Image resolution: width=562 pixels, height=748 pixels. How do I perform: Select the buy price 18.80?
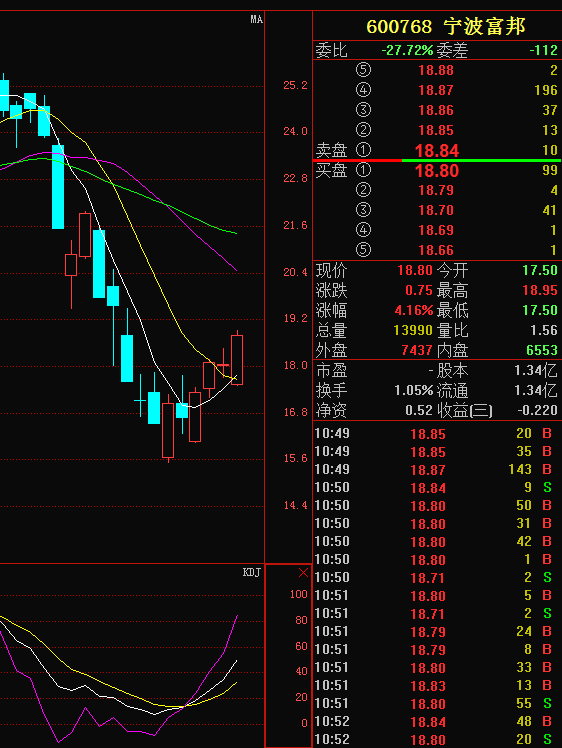[x=437, y=171]
